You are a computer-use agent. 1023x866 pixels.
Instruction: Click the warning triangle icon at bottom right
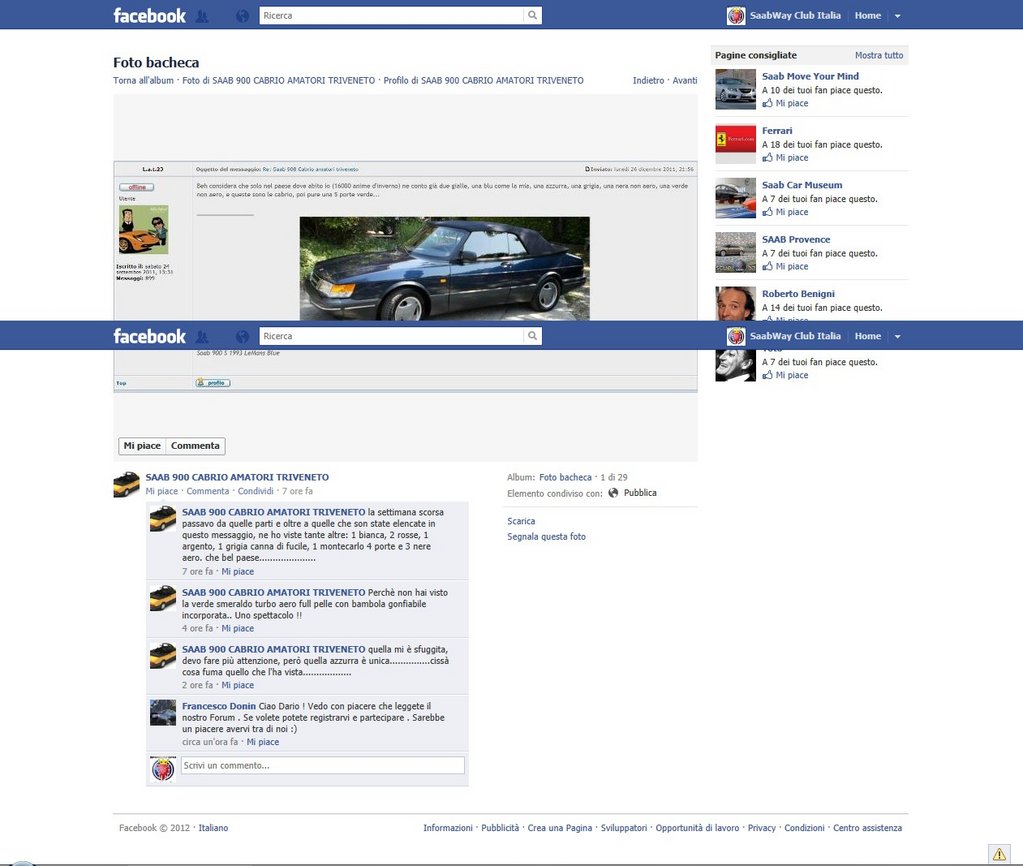999,854
